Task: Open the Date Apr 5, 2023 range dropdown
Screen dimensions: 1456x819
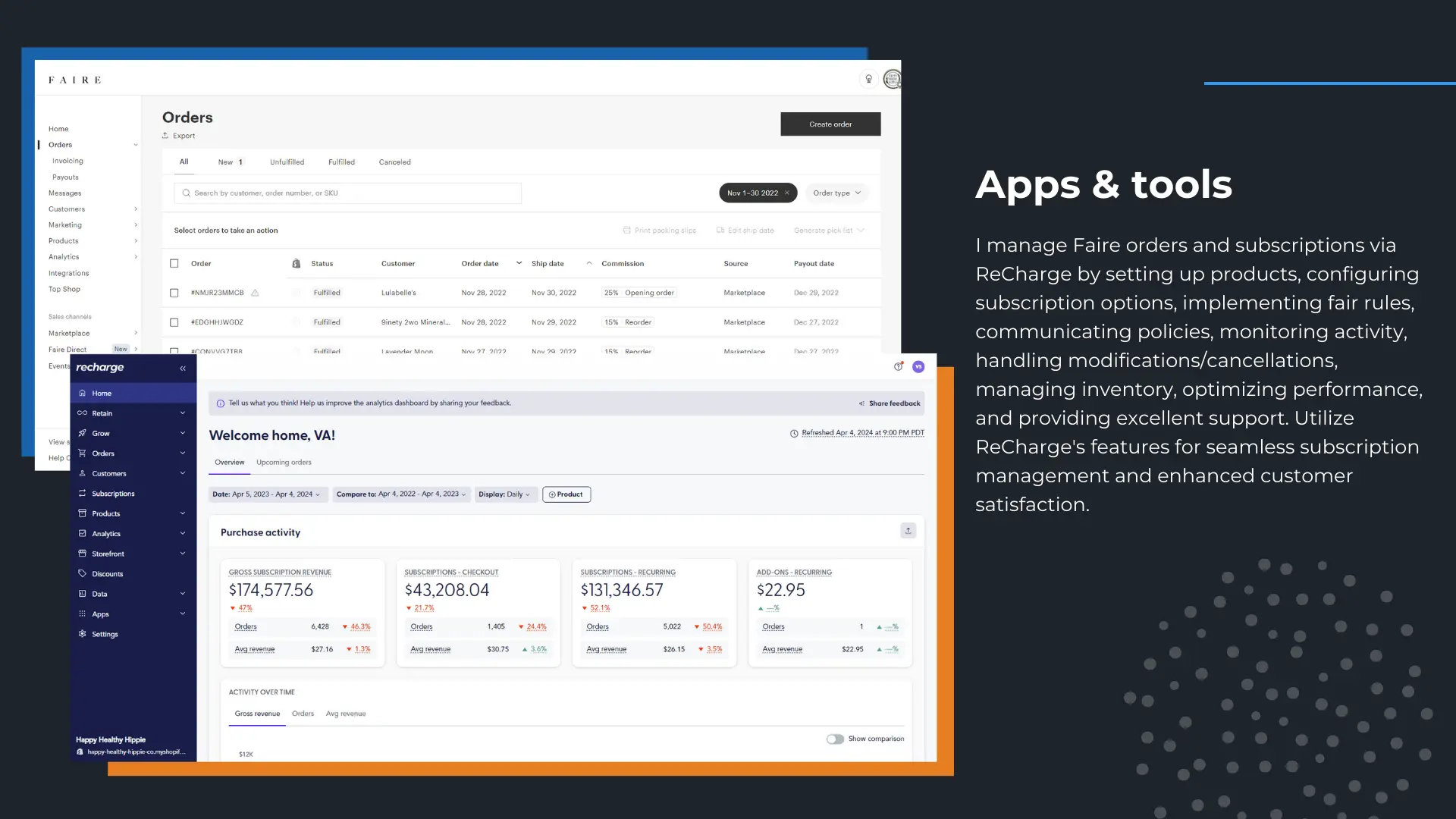Action: 268,494
